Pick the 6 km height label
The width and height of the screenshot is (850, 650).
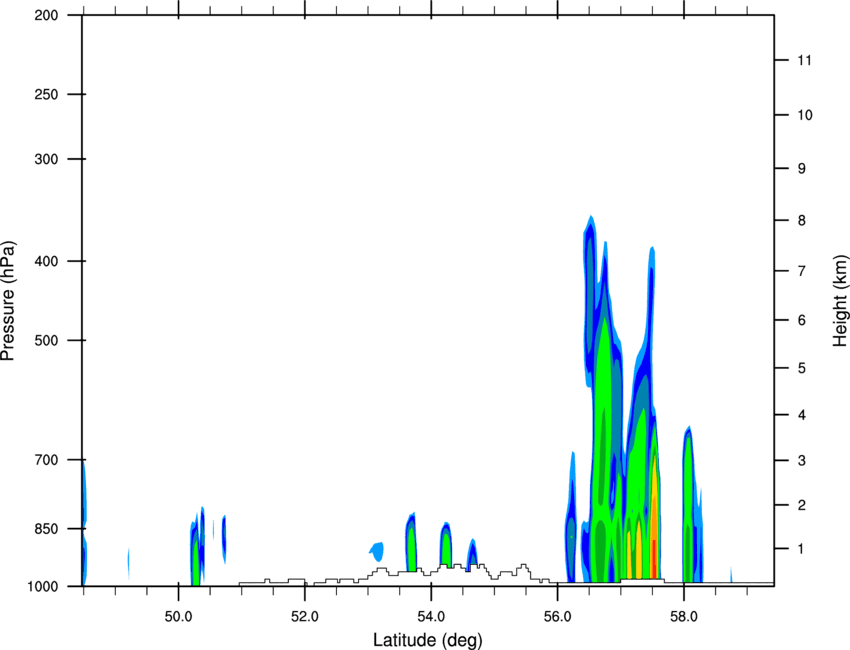(802, 320)
